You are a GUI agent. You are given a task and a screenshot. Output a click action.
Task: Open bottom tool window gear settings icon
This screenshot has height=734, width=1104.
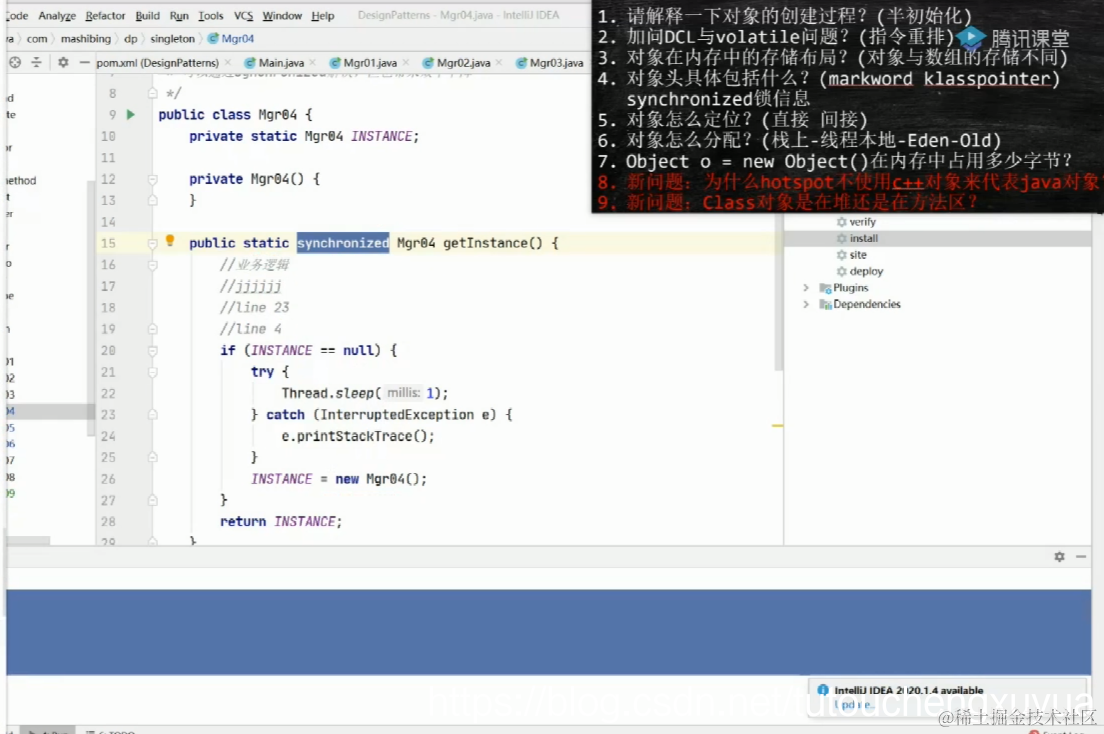pos(1060,556)
